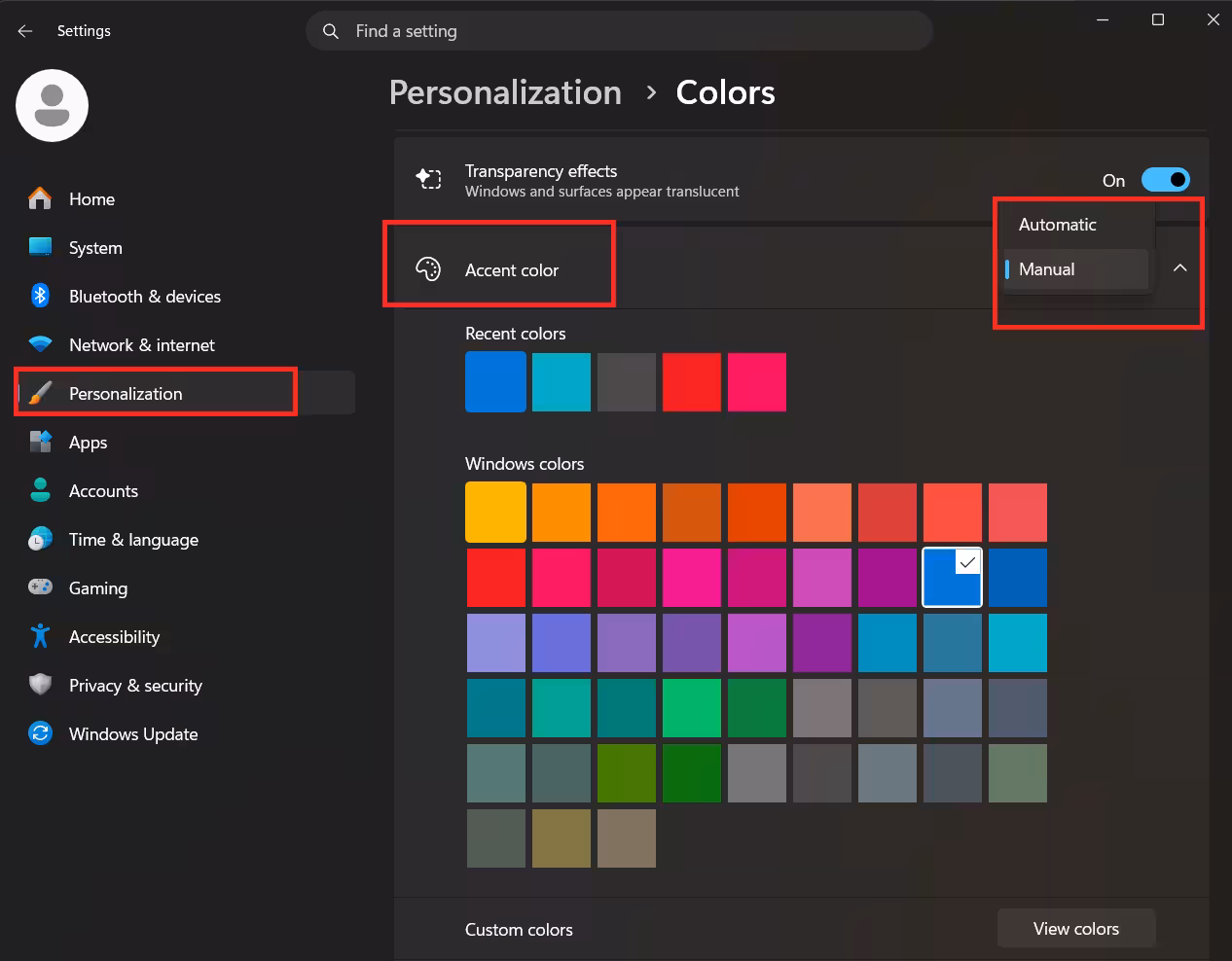The width and height of the screenshot is (1232, 961).
Task: Pick the dark gray recent color
Action: point(627,381)
